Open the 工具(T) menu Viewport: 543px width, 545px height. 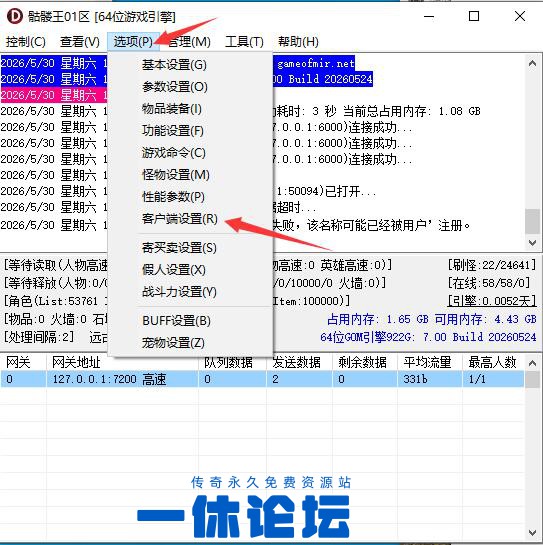pyautogui.click(x=244, y=42)
